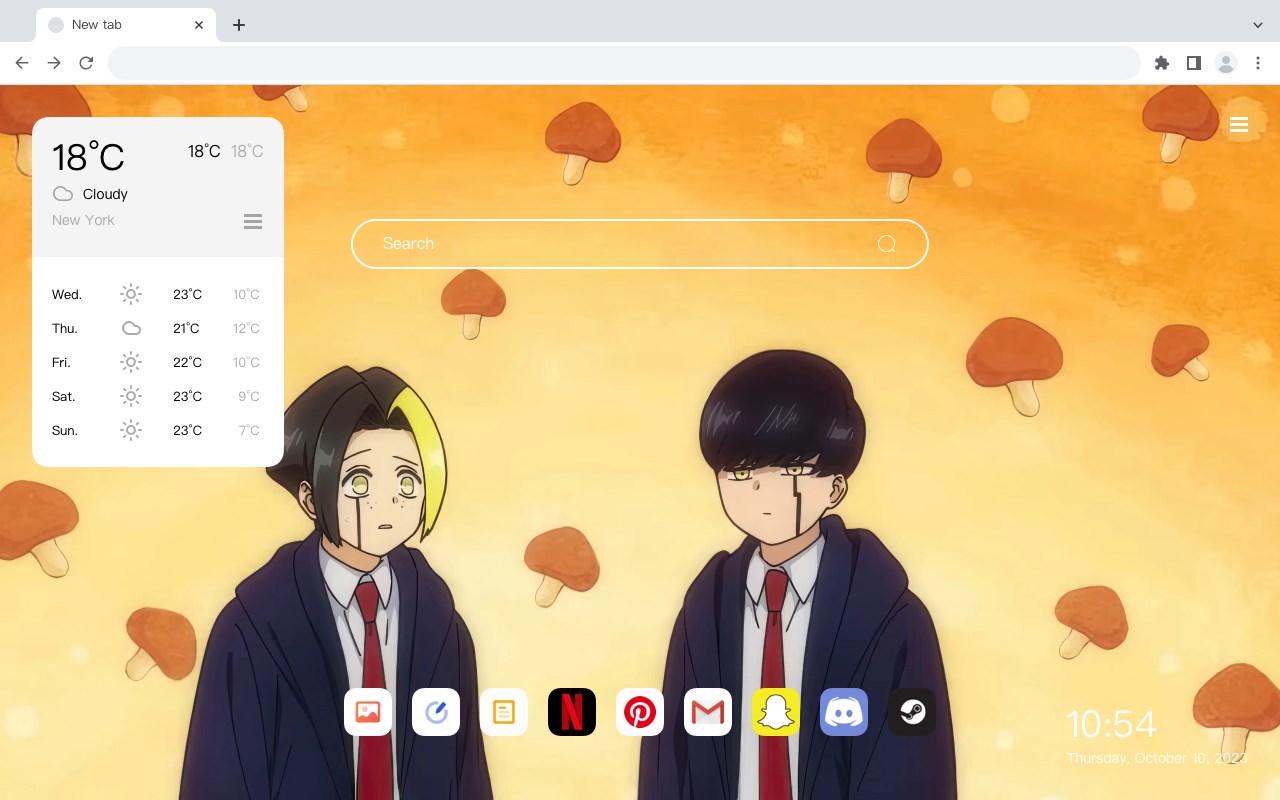Open a new browser tab
Screen dimensions: 1280x800
[x=238, y=25]
